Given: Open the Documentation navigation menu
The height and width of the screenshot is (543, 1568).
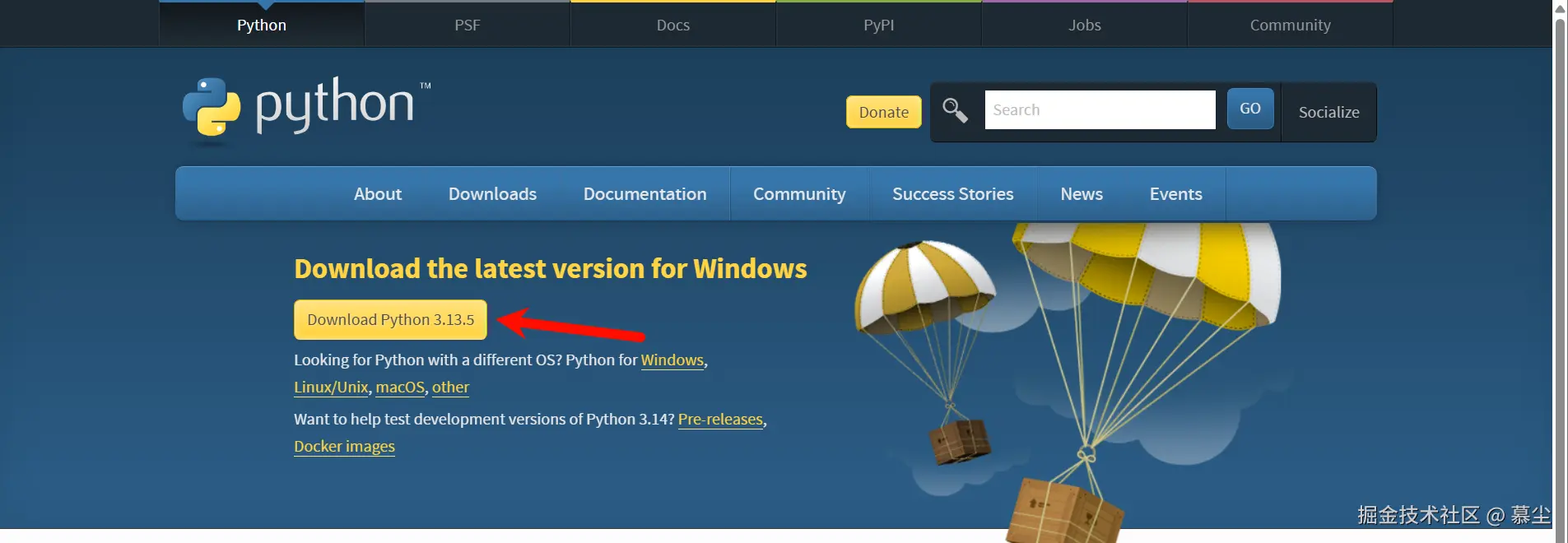Looking at the screenshot, I should click(x=645, y=194).
